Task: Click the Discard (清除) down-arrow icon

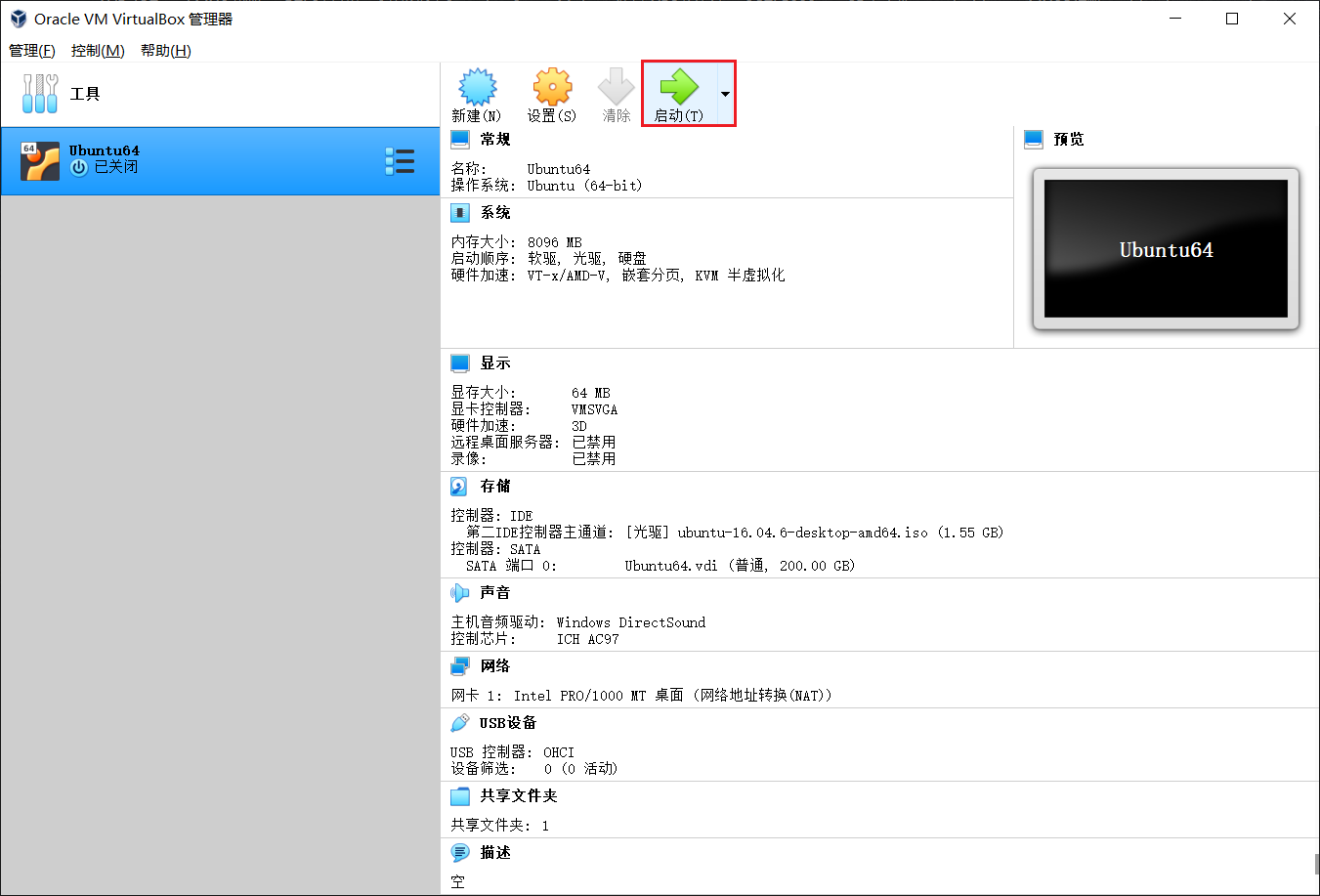Action: pos(616,87)
